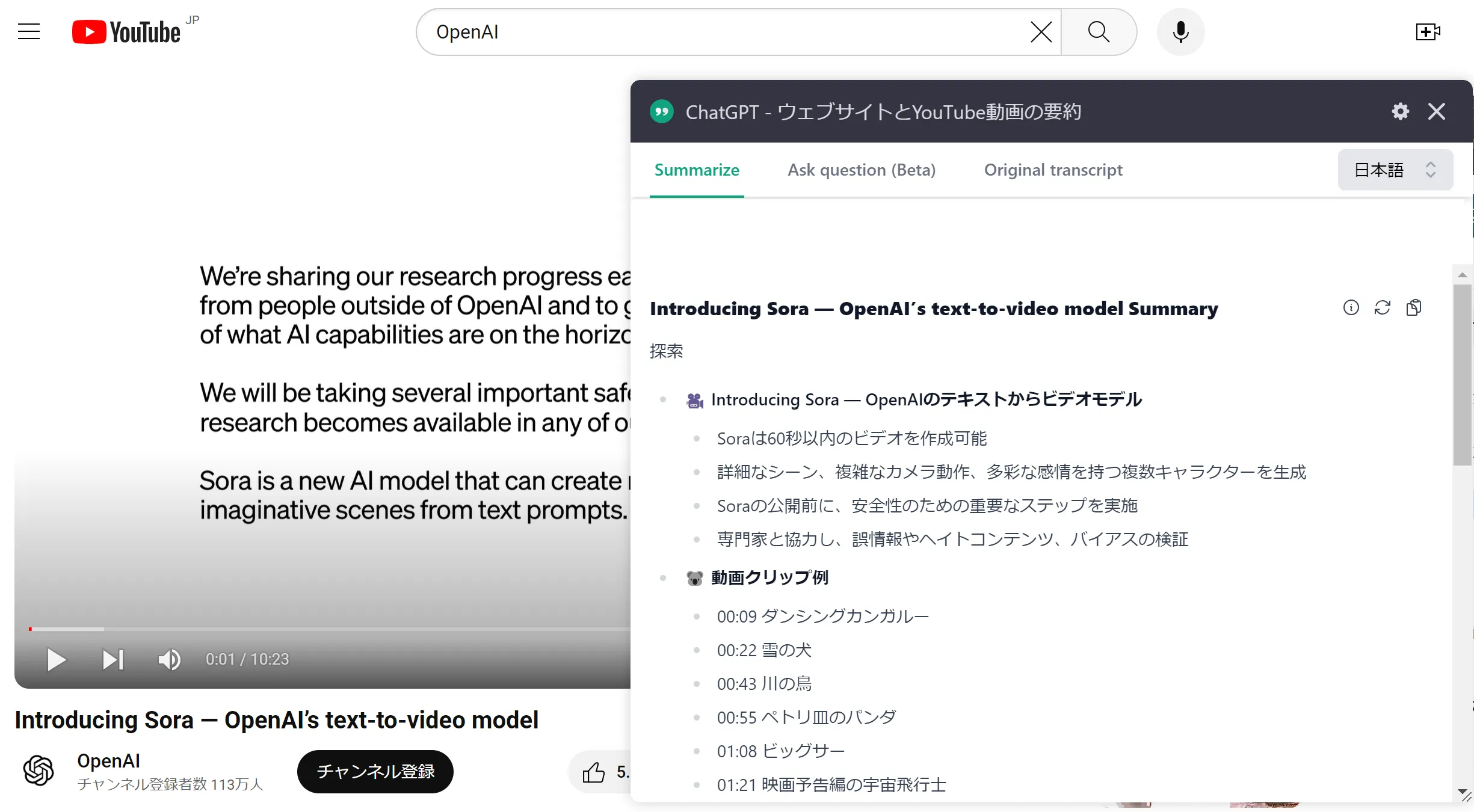Click the copy transcript icon

[1415, 308]
